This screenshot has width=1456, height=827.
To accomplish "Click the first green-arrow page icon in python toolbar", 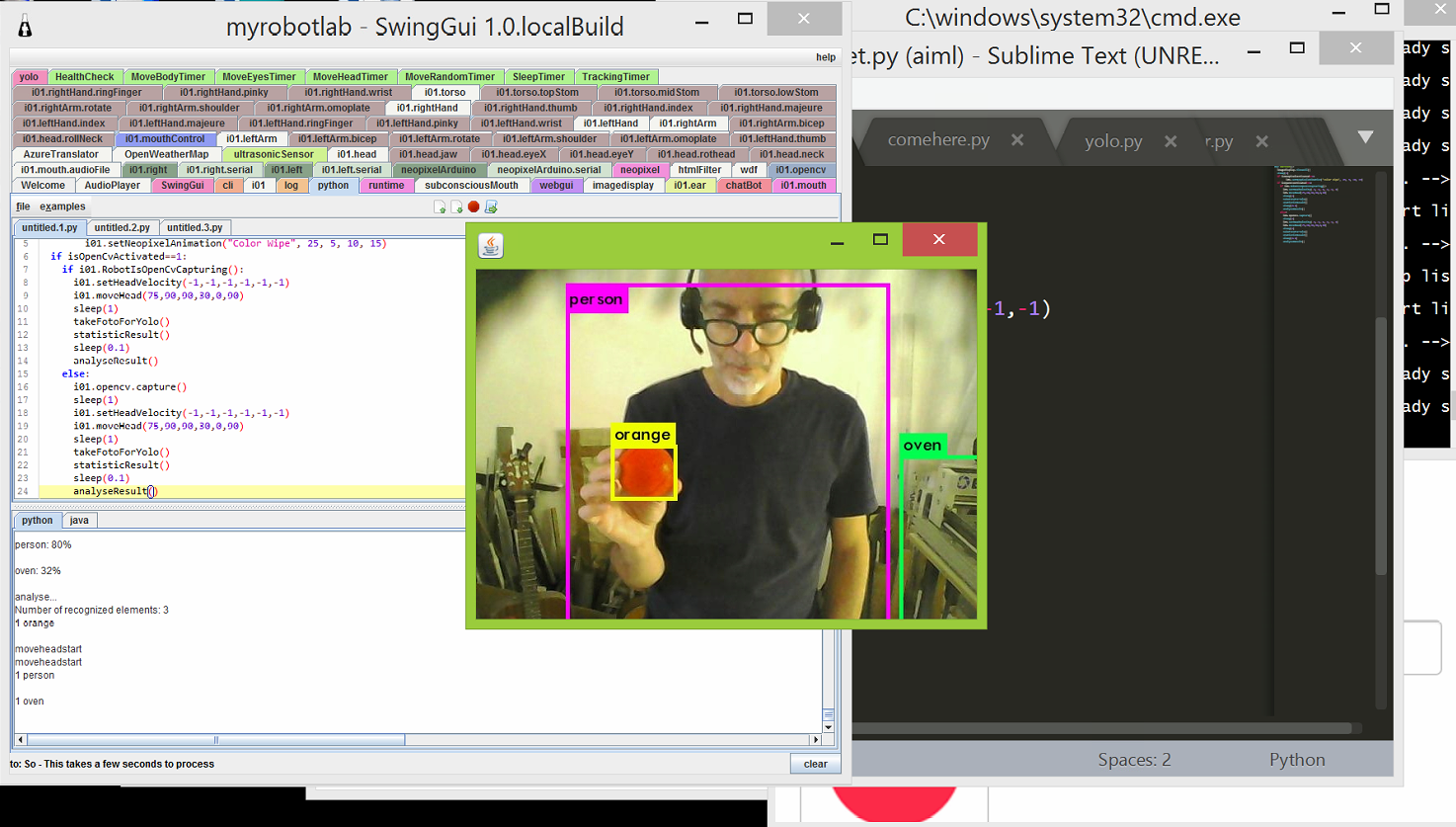I will pos(440,207).
